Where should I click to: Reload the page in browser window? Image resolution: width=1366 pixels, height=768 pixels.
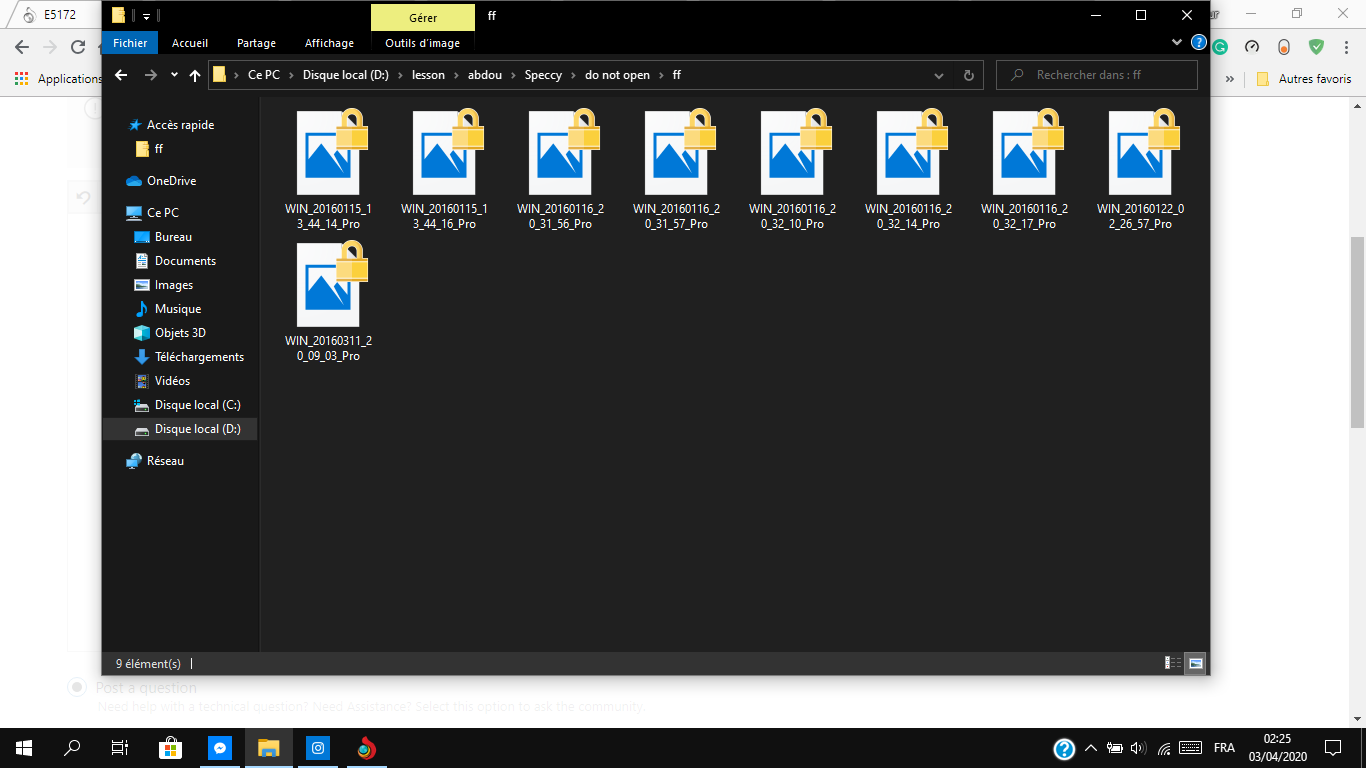point(78,46)
